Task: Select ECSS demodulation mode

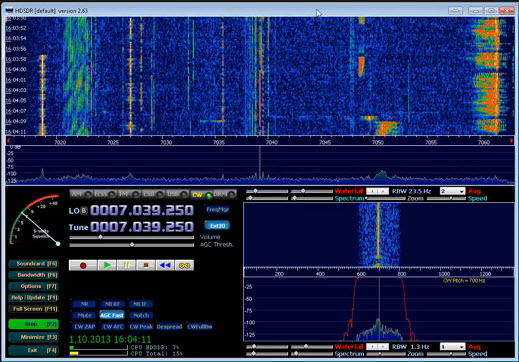Action: tap(105, 194)
